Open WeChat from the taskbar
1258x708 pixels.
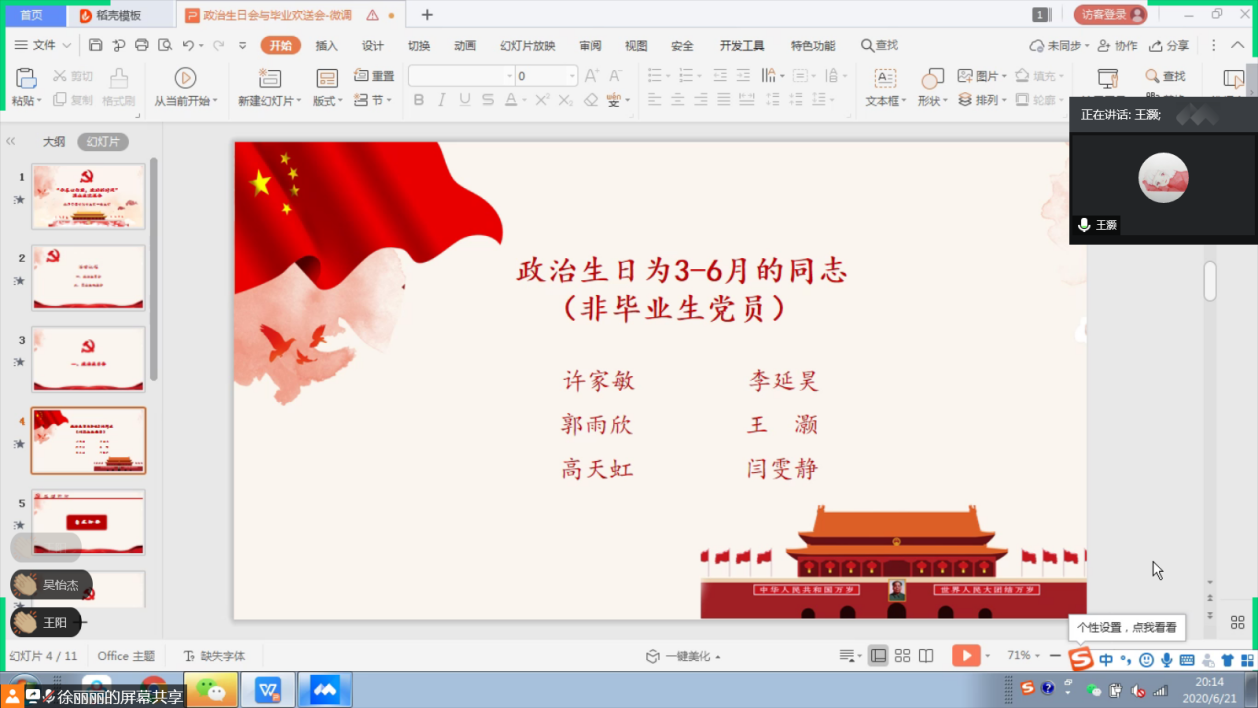pyautogui.click(x=211, y=690)
